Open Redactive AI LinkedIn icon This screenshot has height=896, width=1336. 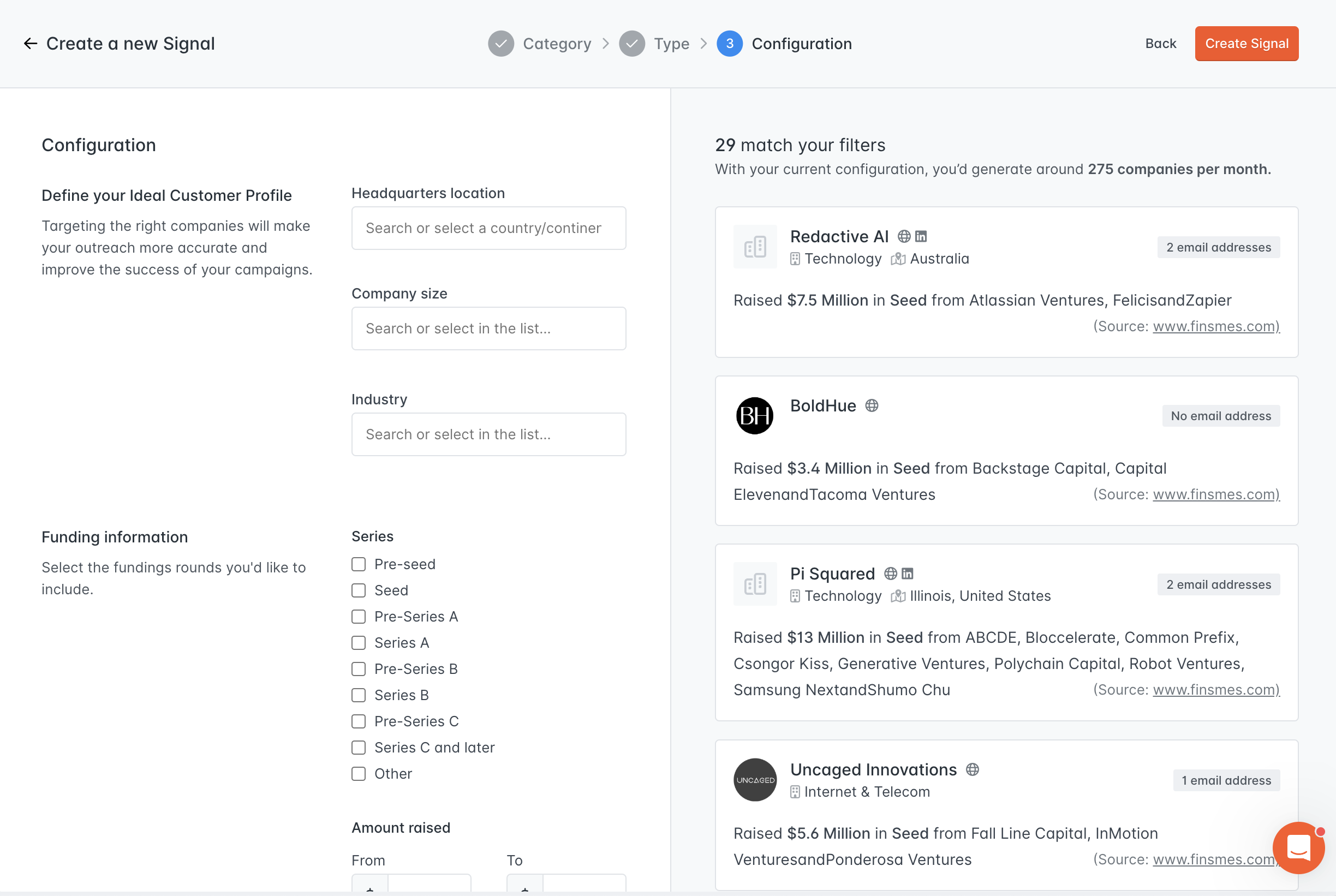click(921, 236)
